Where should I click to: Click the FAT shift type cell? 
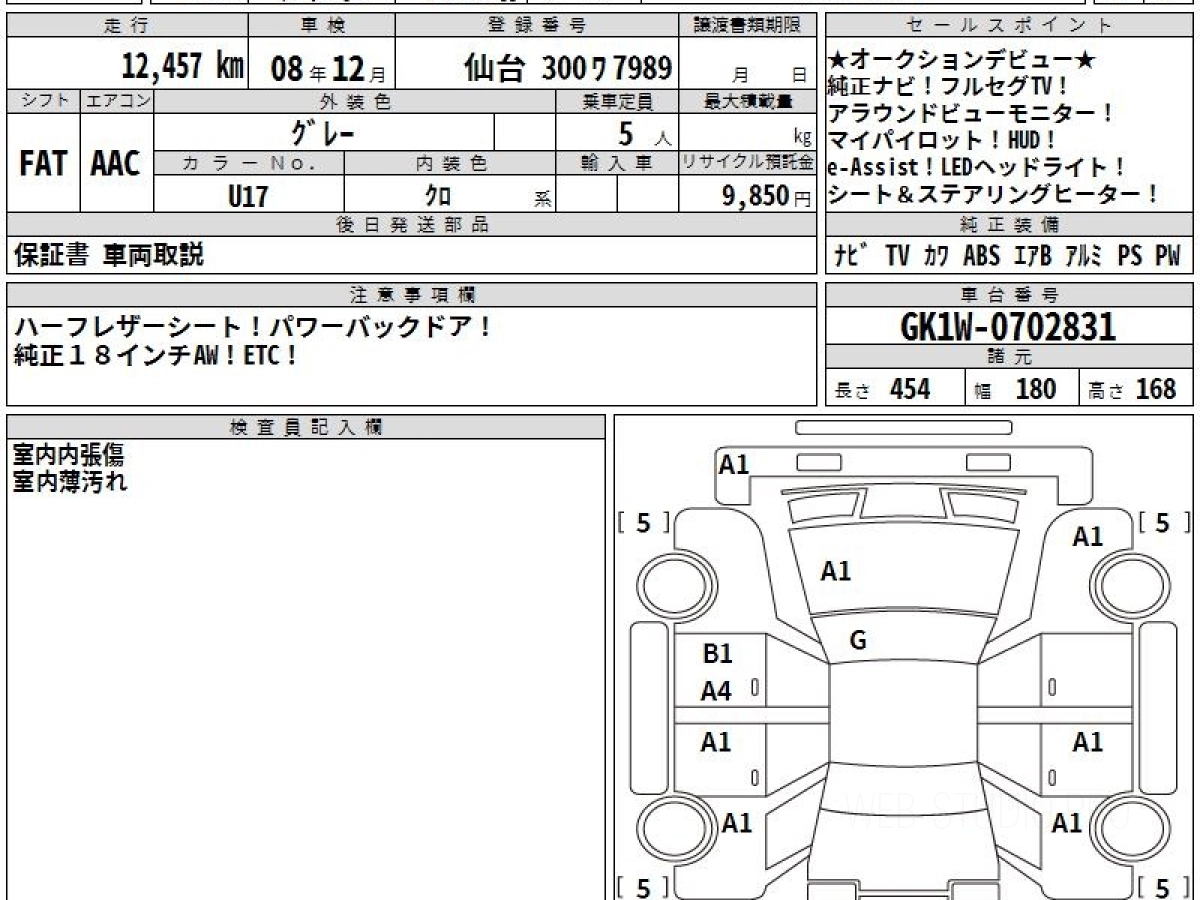point(43,164)
